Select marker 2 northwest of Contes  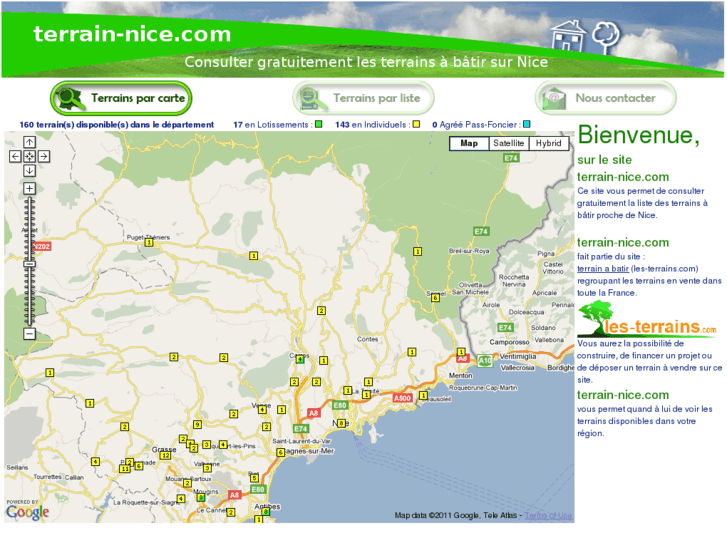click(321, 311)
